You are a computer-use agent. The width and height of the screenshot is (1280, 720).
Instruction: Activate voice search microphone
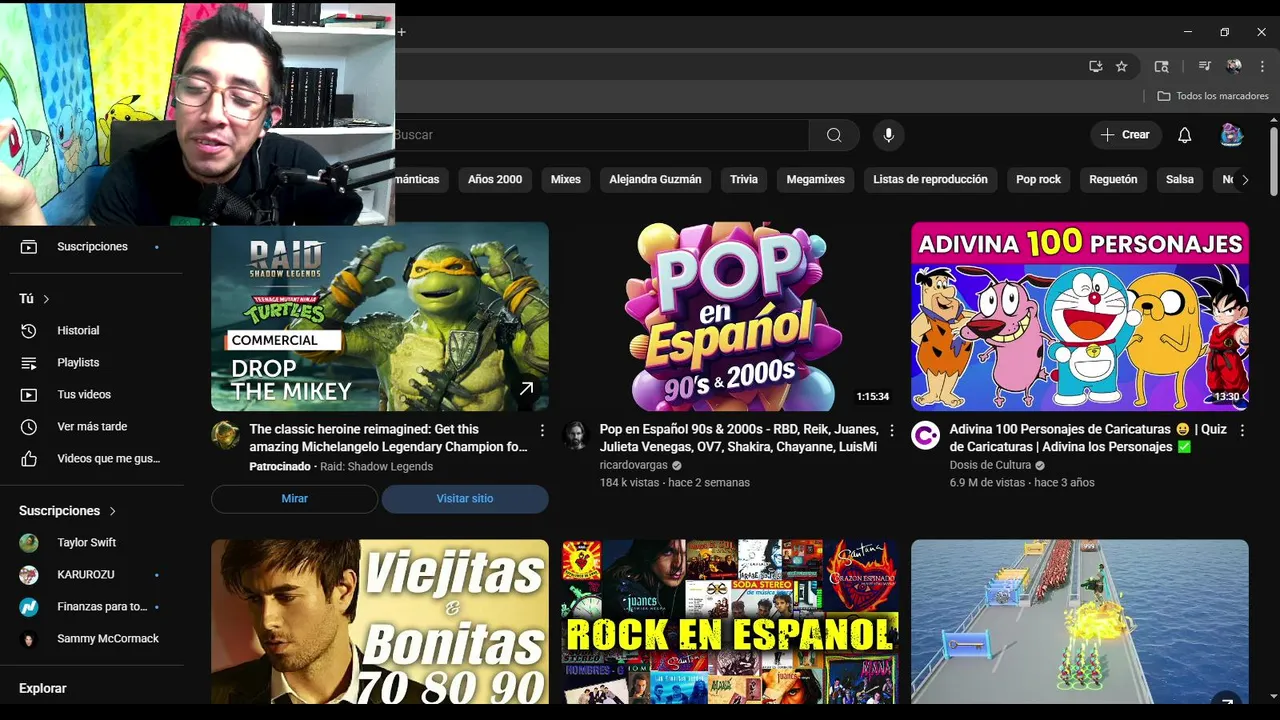pyautogui.click(x=888, y=135)
